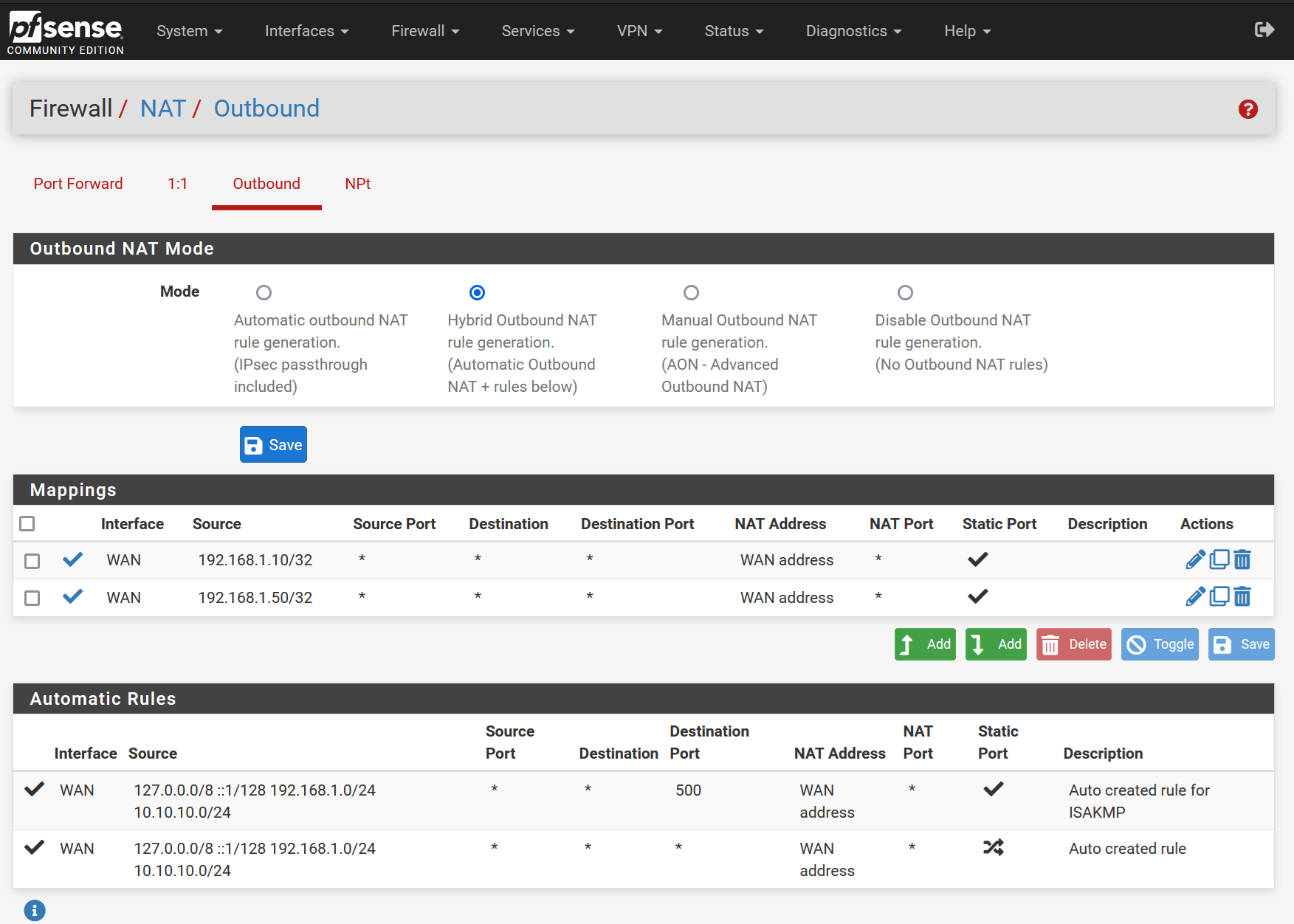The image size is (1294, 924).
Task: Check the 192.168.1.50/32 mapping checkbox
Action: 32,598
